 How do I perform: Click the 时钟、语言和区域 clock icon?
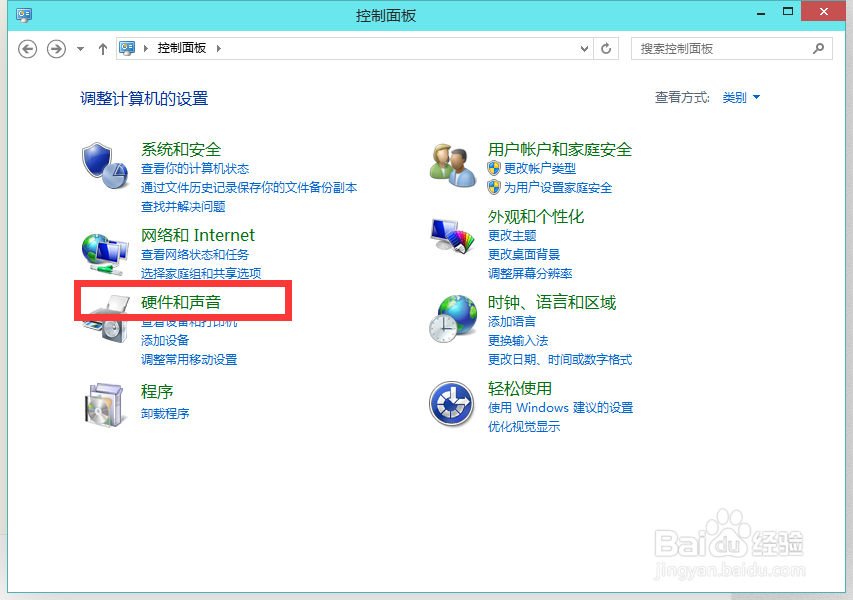pos(452,320)
